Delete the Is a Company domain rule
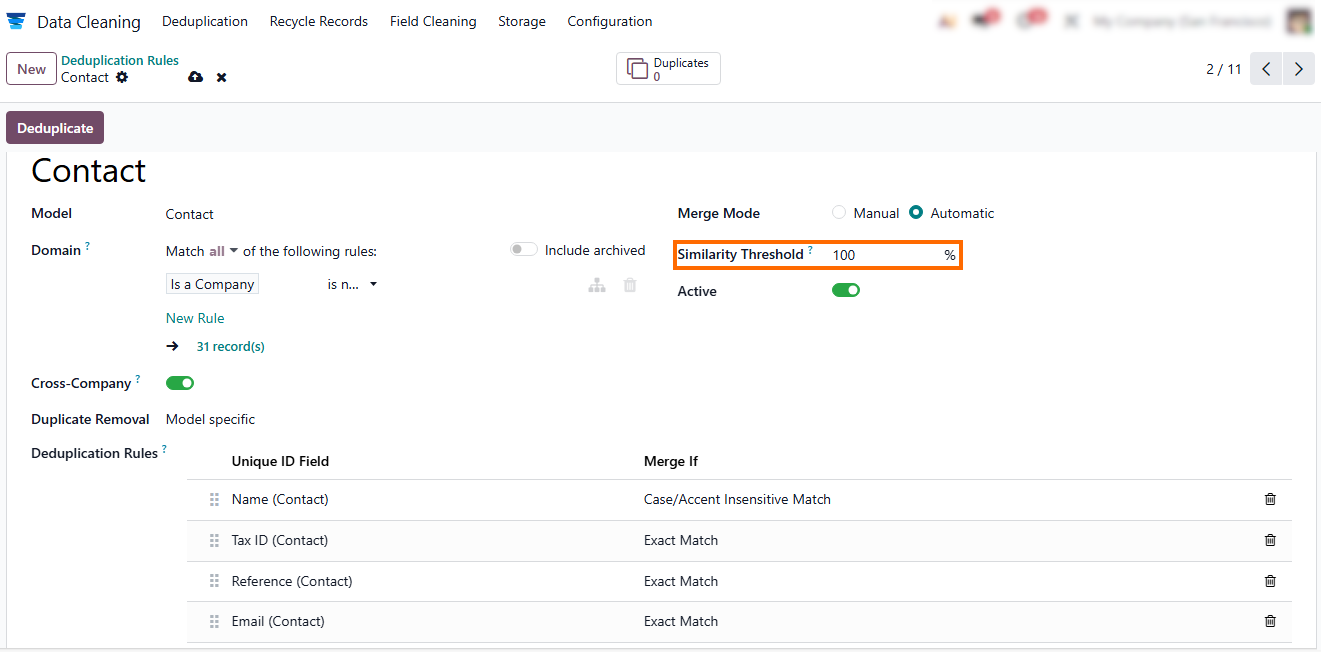The height and width of the screenshot is (652, 1321). pyautogui.click(x=630, y=285)
